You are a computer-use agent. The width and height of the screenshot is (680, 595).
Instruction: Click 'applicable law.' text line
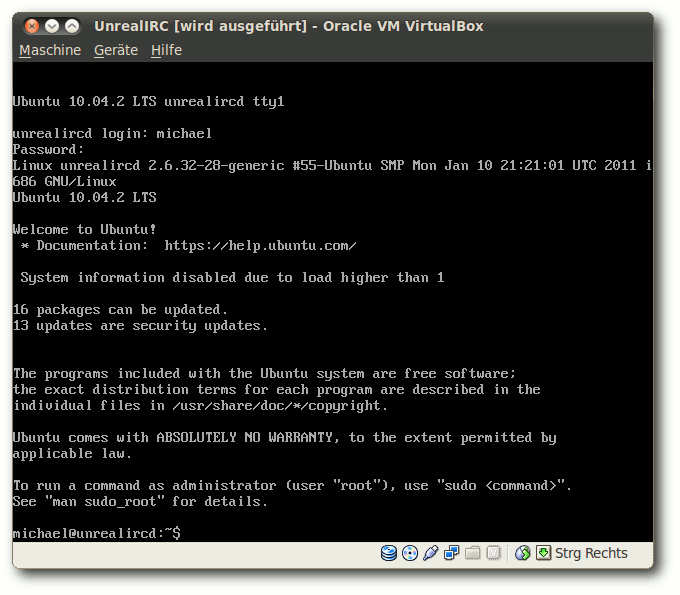pyautogui.click(x=72, y=454)
